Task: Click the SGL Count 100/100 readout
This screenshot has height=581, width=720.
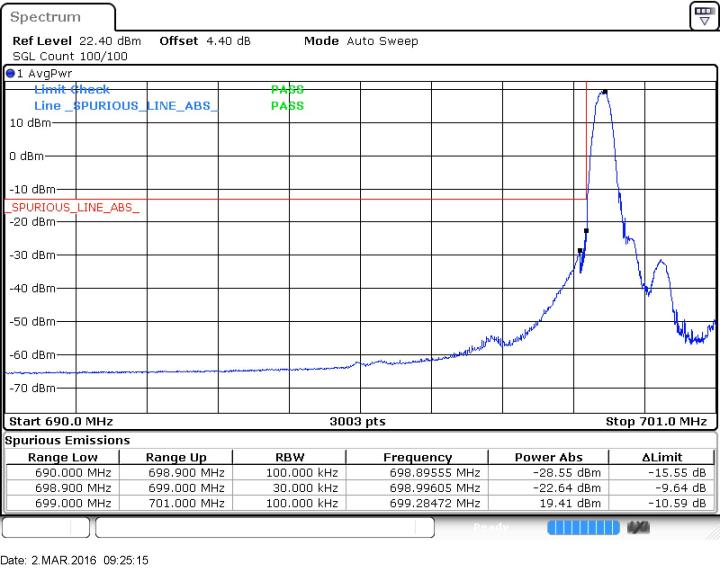Action: [x=70, y=56]
